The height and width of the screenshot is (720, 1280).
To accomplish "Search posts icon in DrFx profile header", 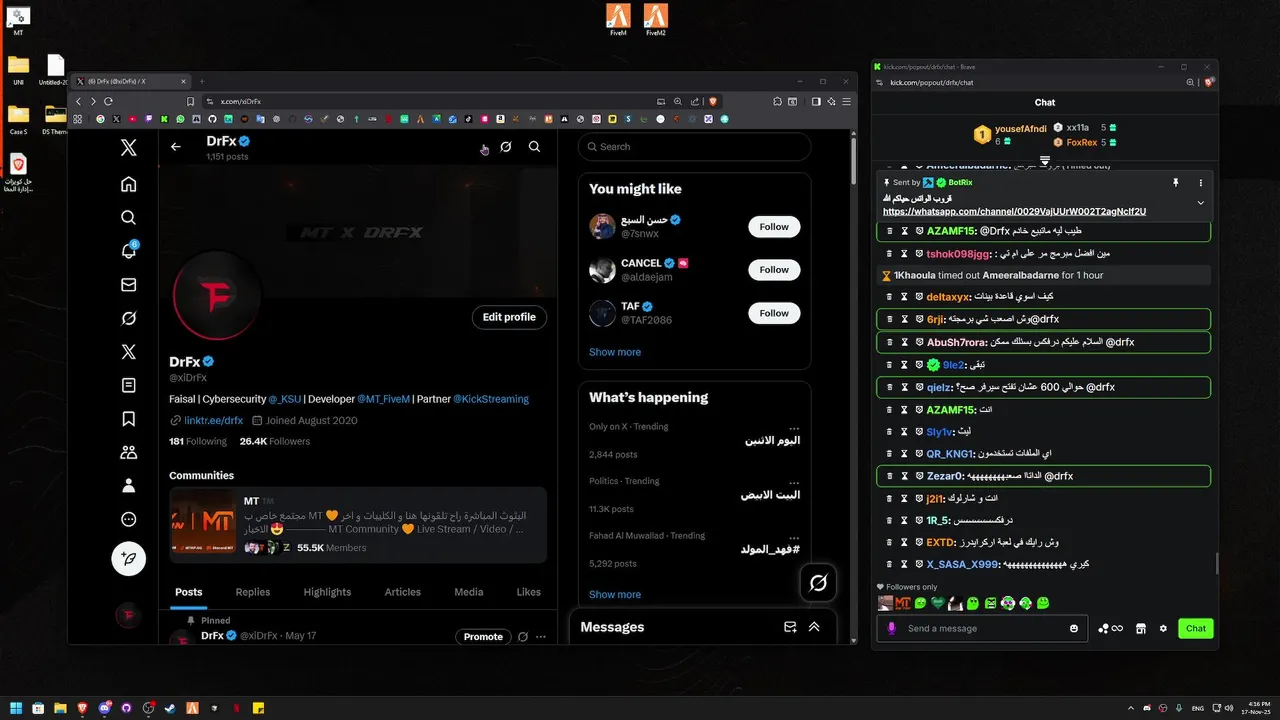I will tap(534, 147).
